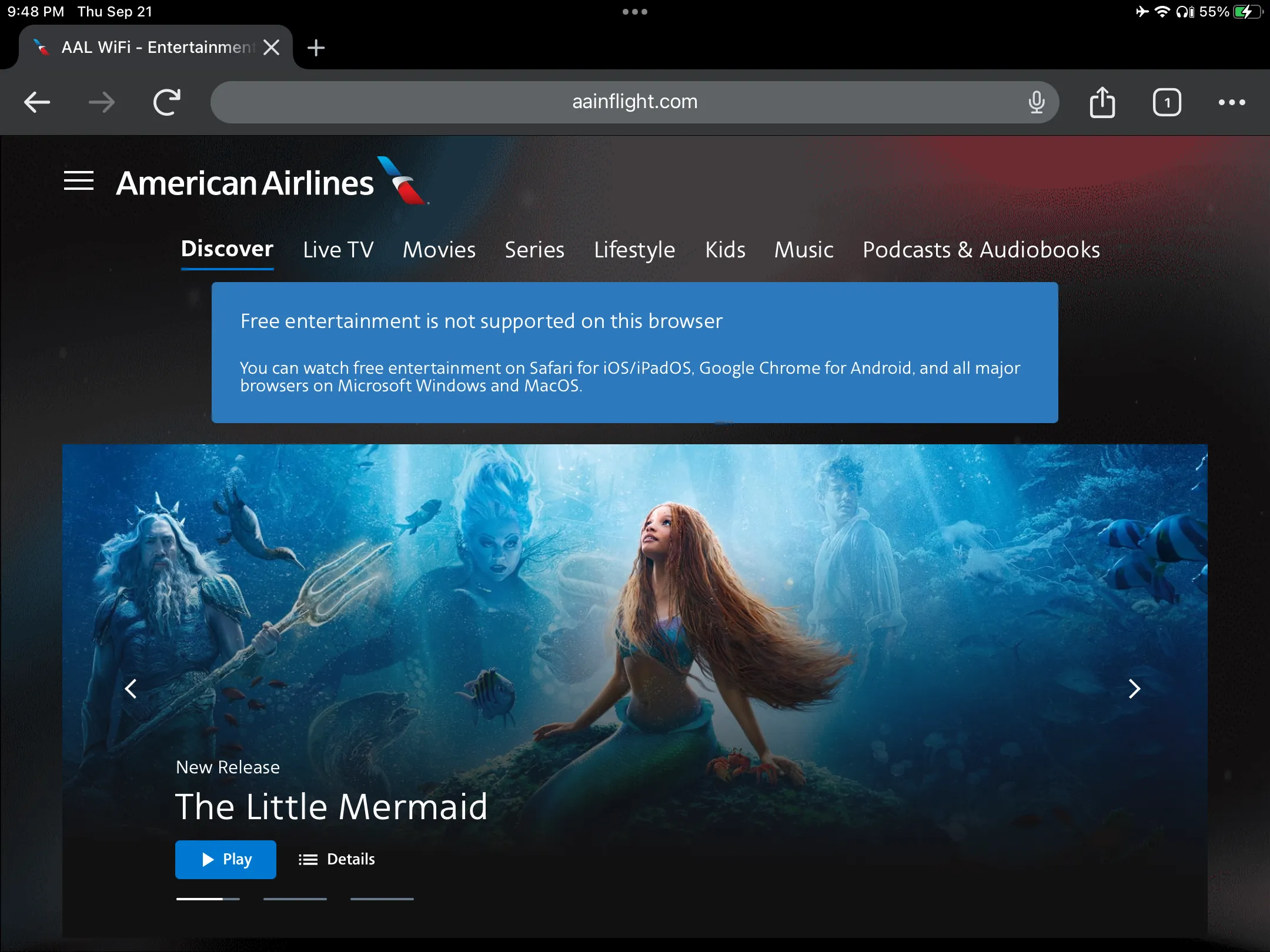Tap the multitasking three dots at top

(635, 12)
